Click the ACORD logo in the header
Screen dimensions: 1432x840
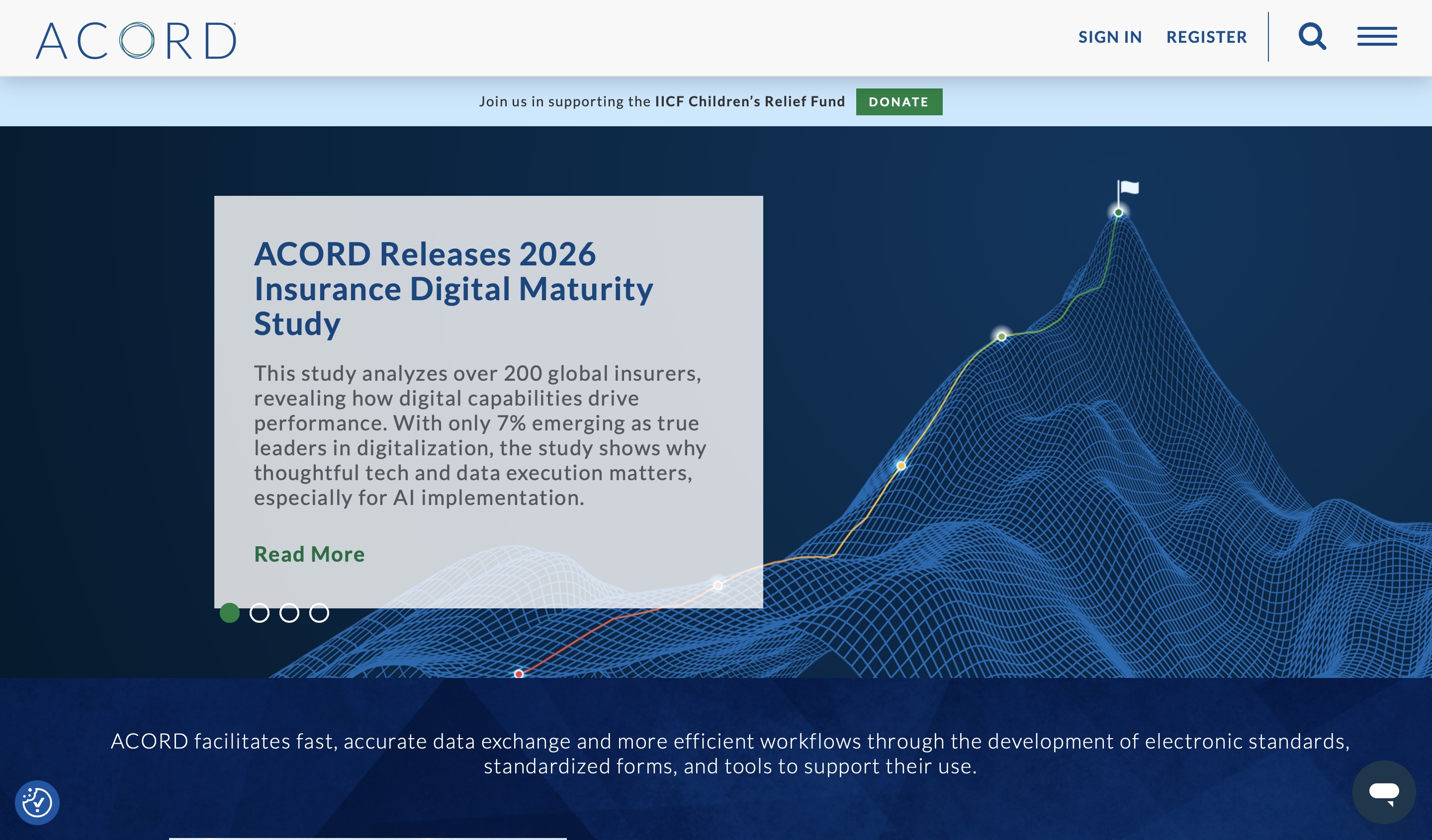coord(136,40)
